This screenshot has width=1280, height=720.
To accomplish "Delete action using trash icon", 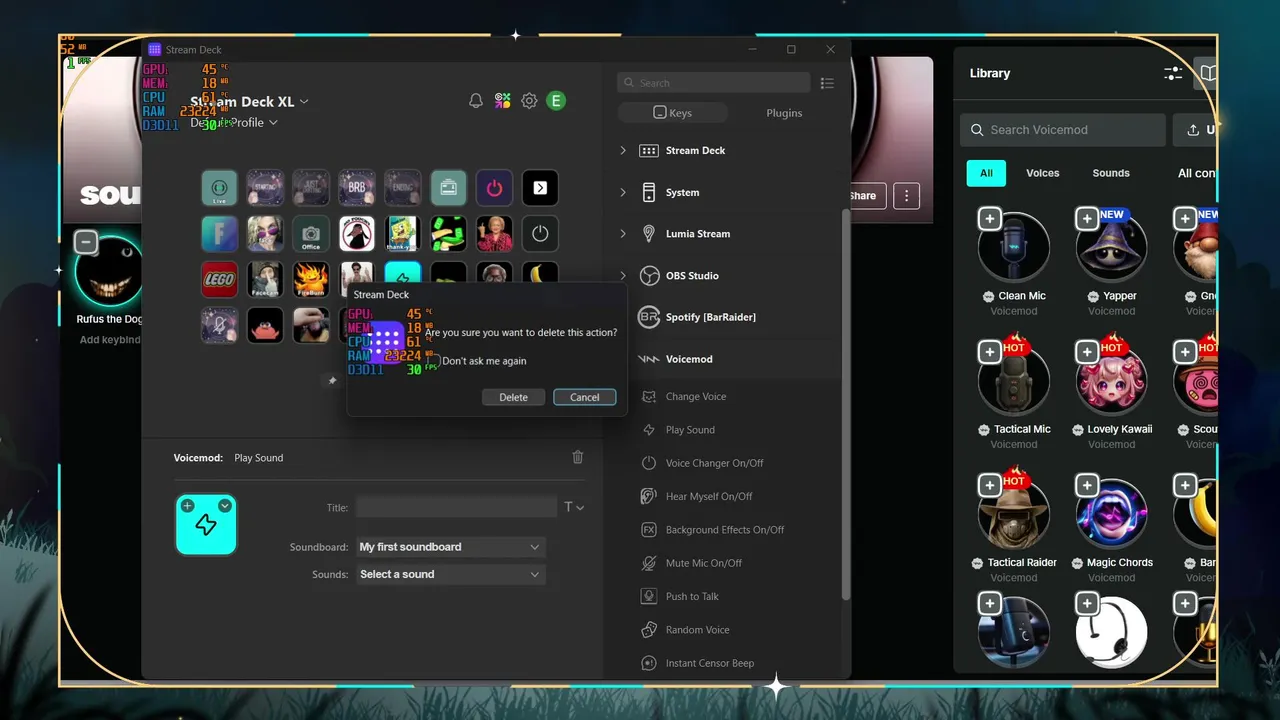I will (x=577, y=457).
